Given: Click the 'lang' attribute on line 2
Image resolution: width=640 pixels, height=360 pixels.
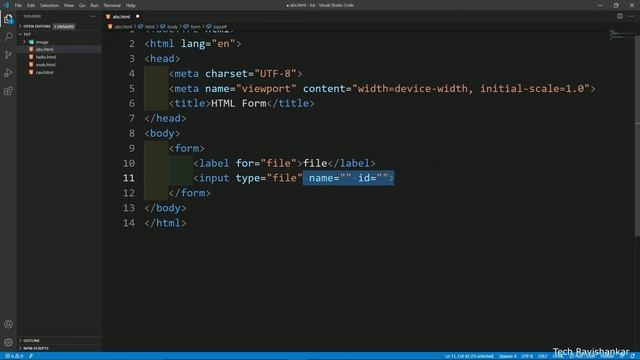Looking at the screenshot, I should 193,44.
